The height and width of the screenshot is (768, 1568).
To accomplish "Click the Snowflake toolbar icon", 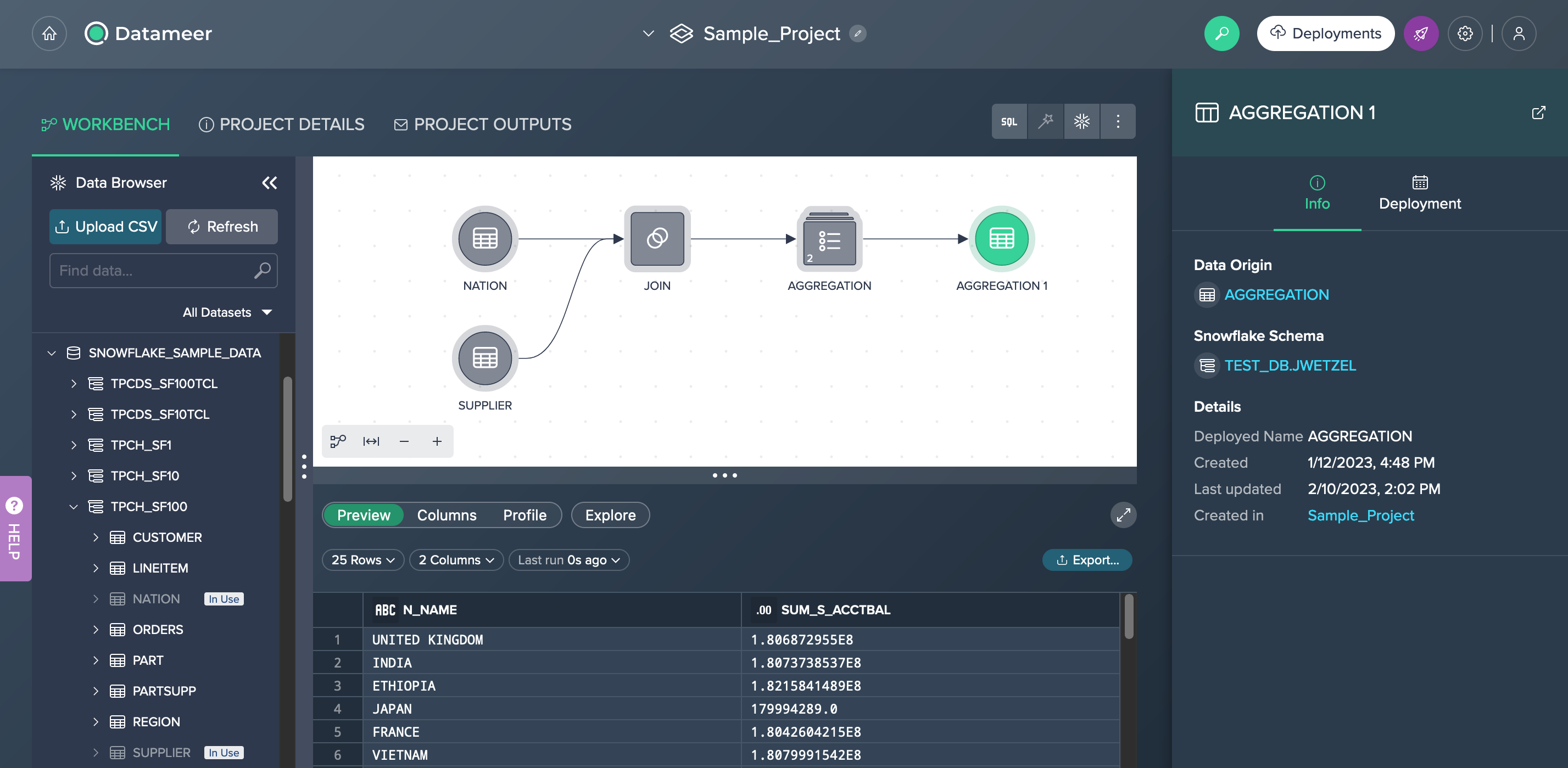I will (1081, 122).
